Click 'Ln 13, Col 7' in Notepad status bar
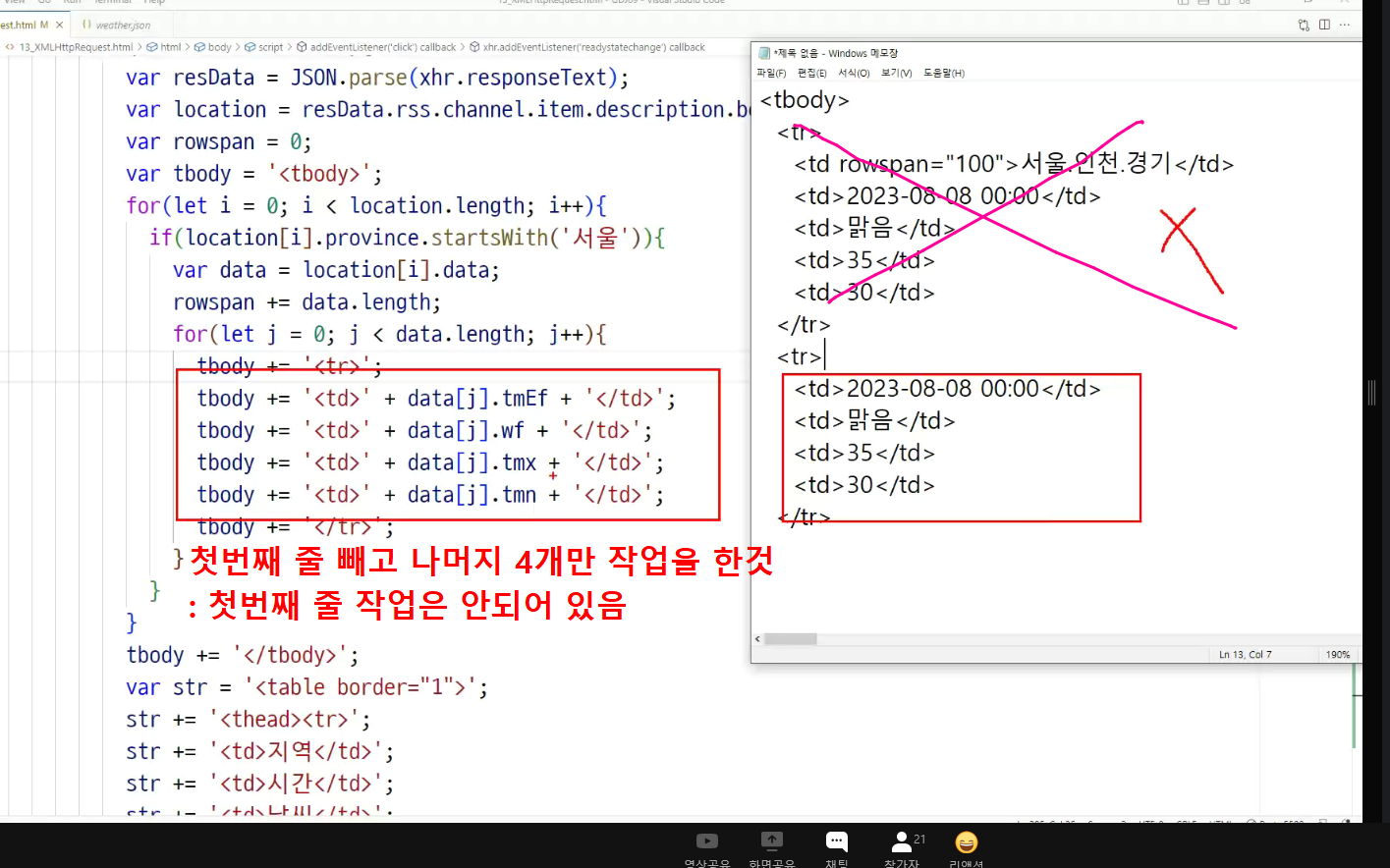 (1245, 654)
